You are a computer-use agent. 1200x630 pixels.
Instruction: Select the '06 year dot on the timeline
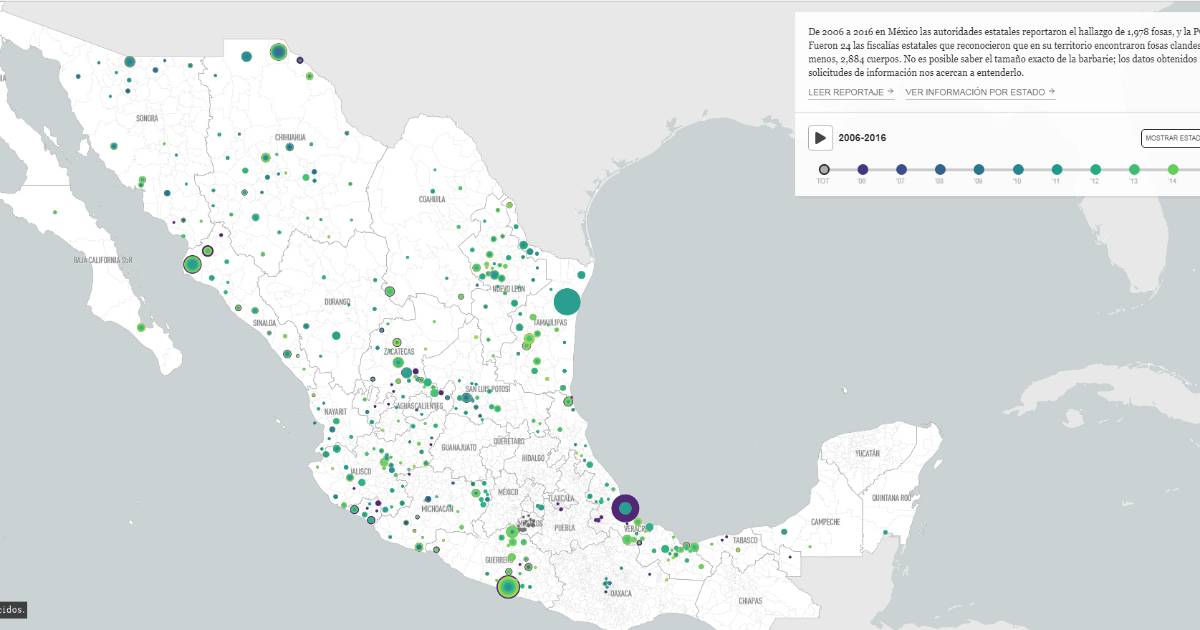863,170
